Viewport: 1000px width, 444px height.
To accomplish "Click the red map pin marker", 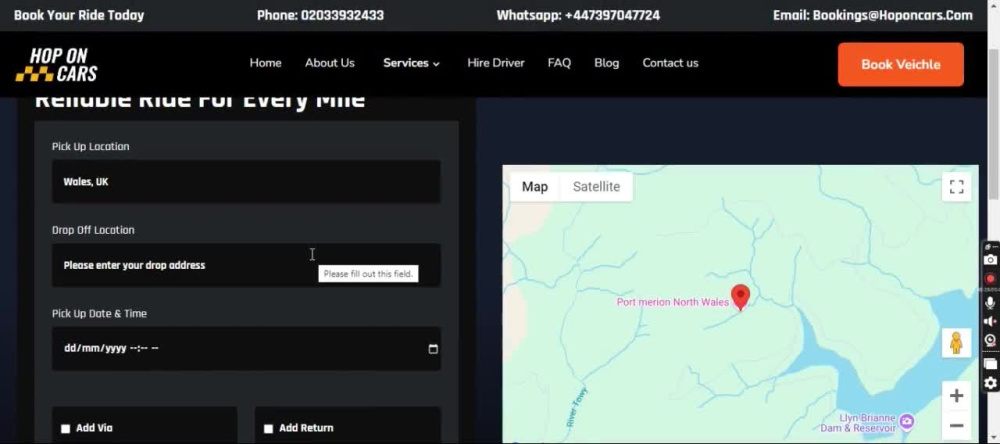I will click(x=740, y=297).
